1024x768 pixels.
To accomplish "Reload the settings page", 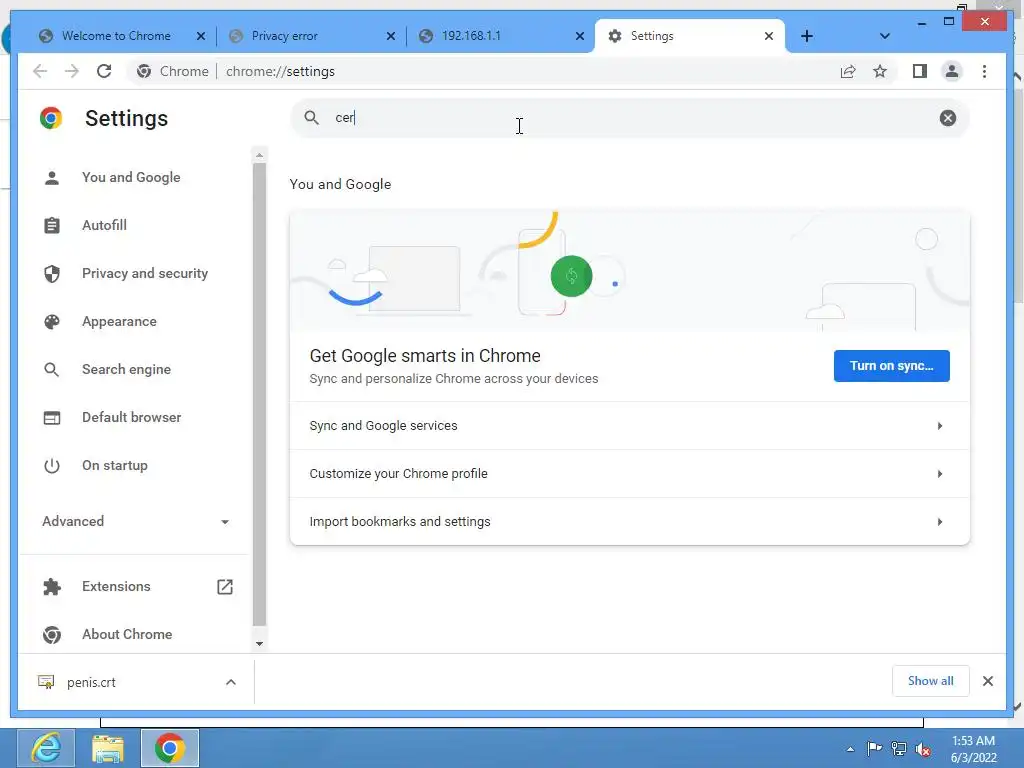I will [104, 71].
